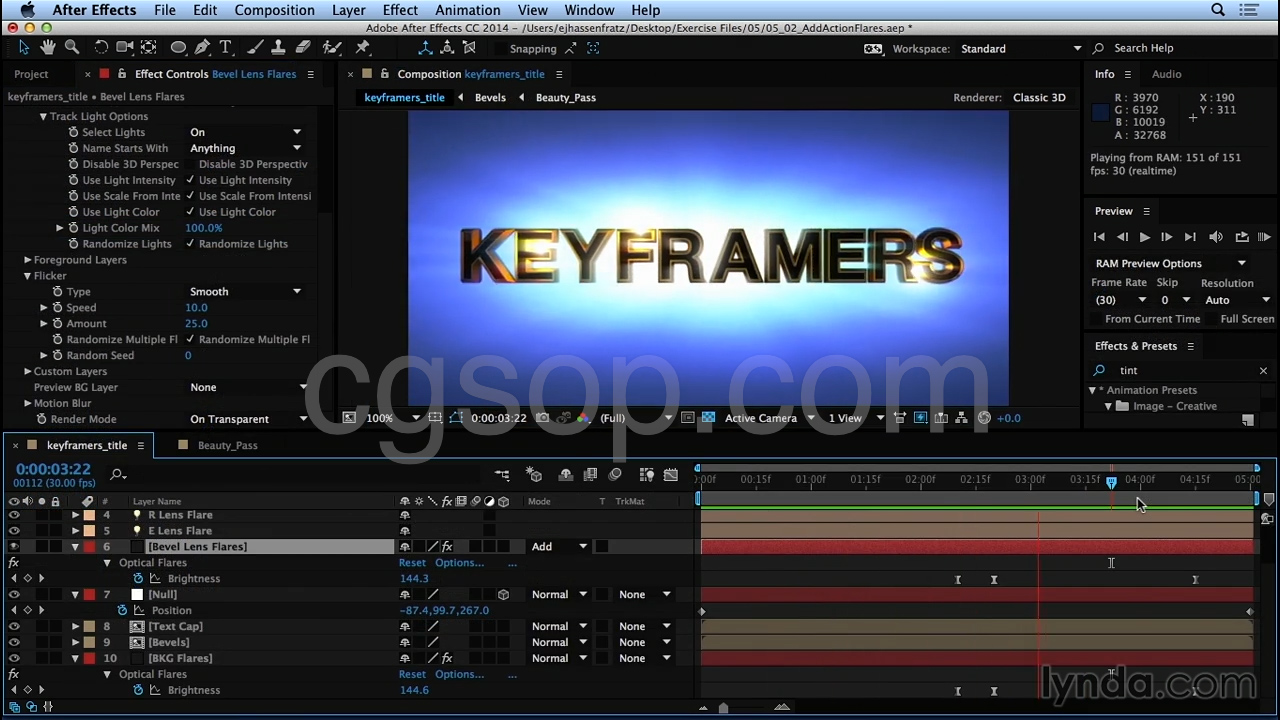Select the Roto Brush tool
The image size is (1280, 720).
click(332, 48)
